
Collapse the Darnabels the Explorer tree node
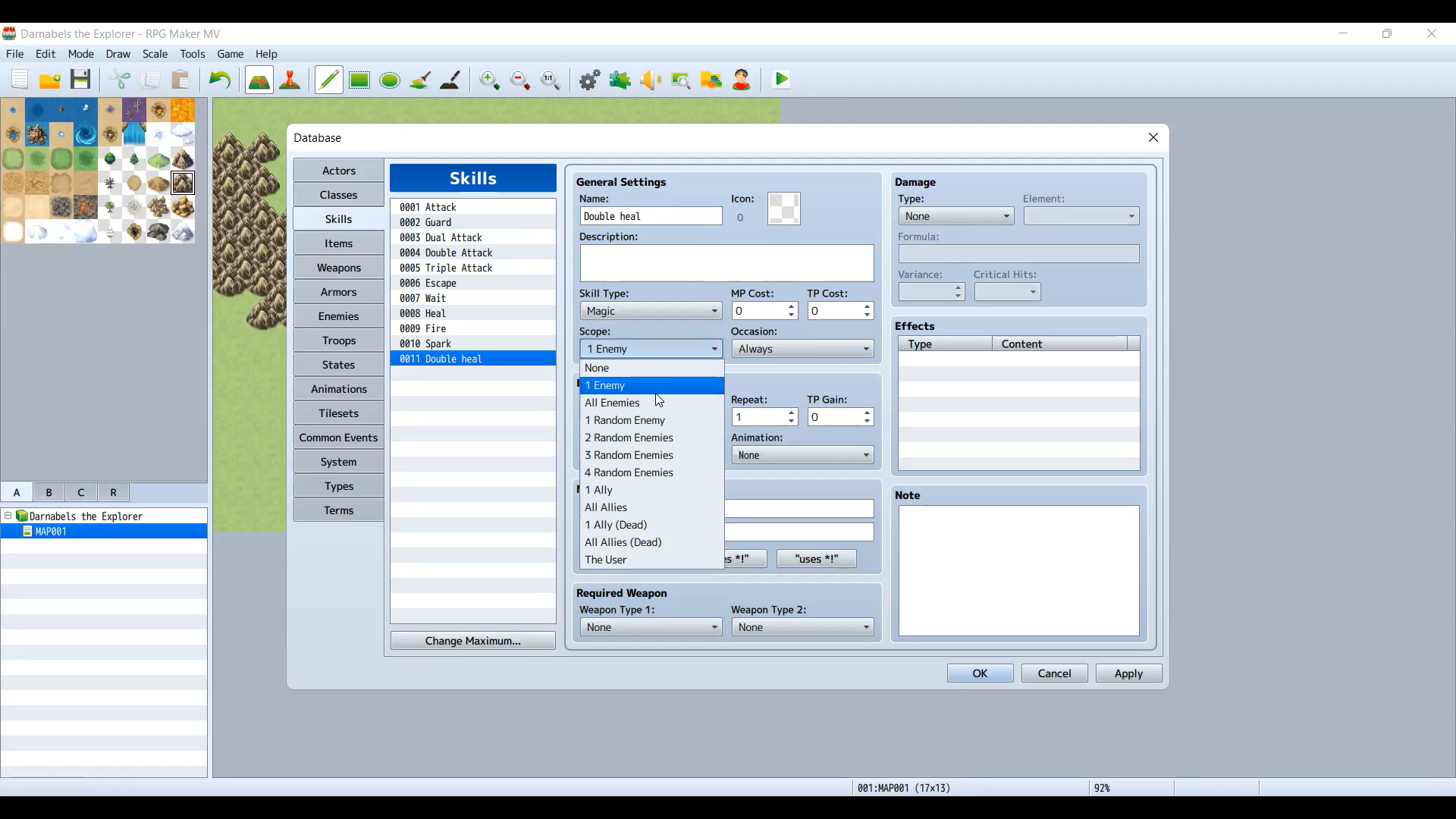pos(8,516)
